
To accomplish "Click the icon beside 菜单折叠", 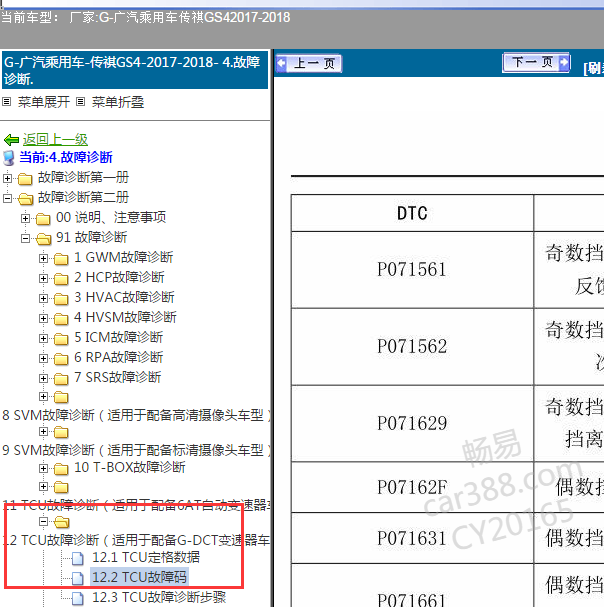I will (80, 102).
